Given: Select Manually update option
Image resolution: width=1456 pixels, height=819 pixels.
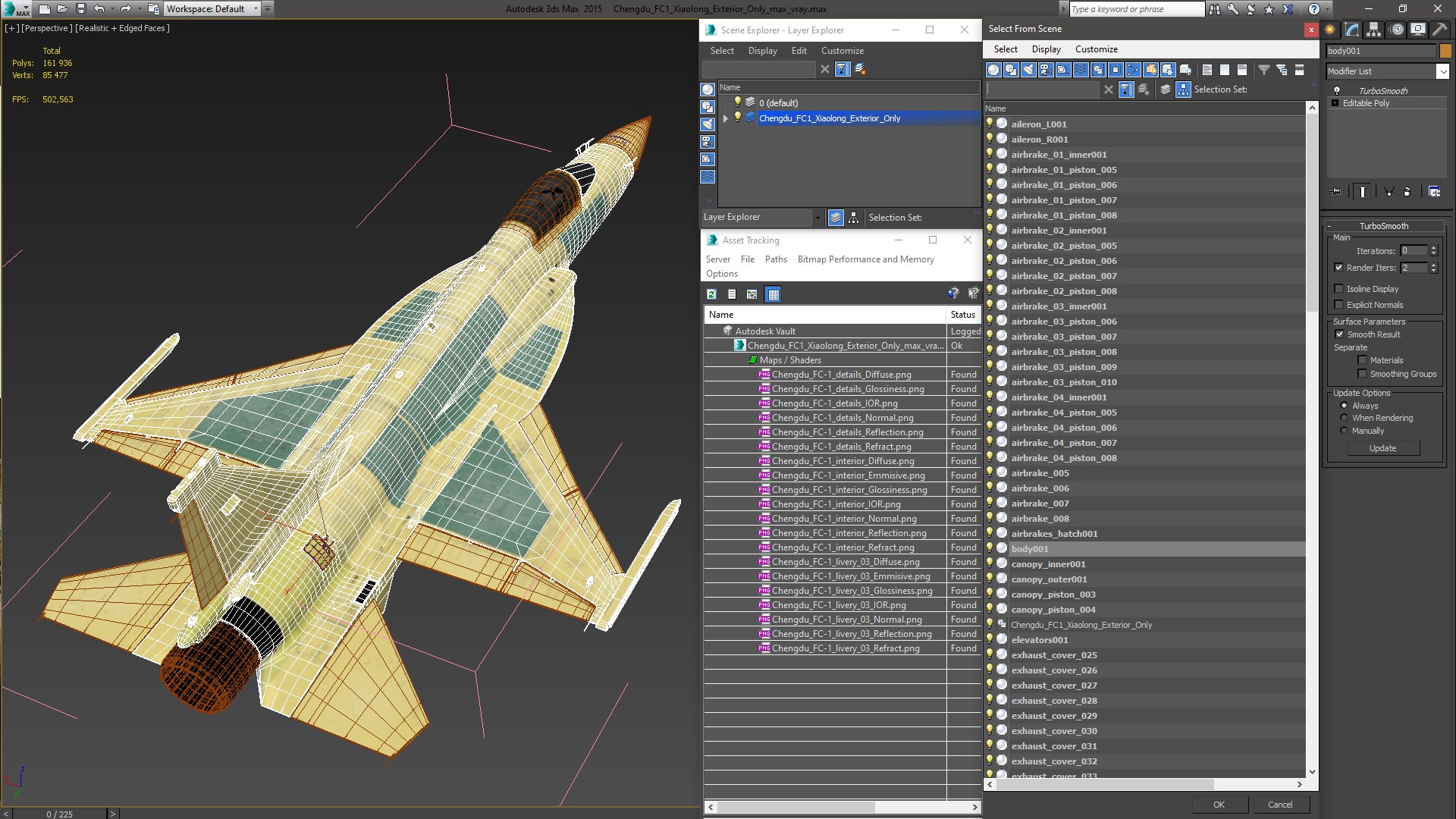Looking at the screenshot, I should click(x=1344, y=431).
